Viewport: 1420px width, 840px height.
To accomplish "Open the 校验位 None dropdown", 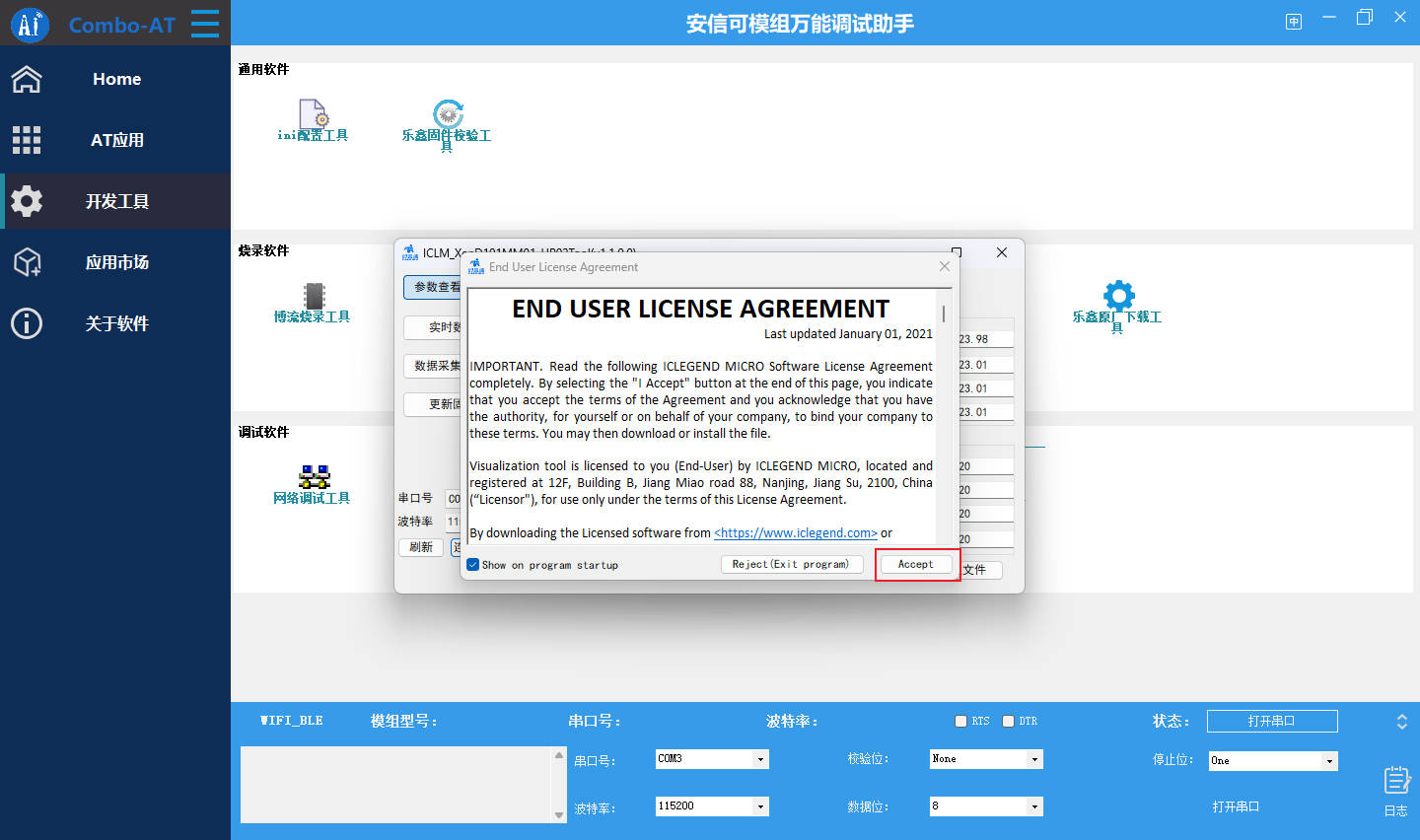I will tap(986, 759).
